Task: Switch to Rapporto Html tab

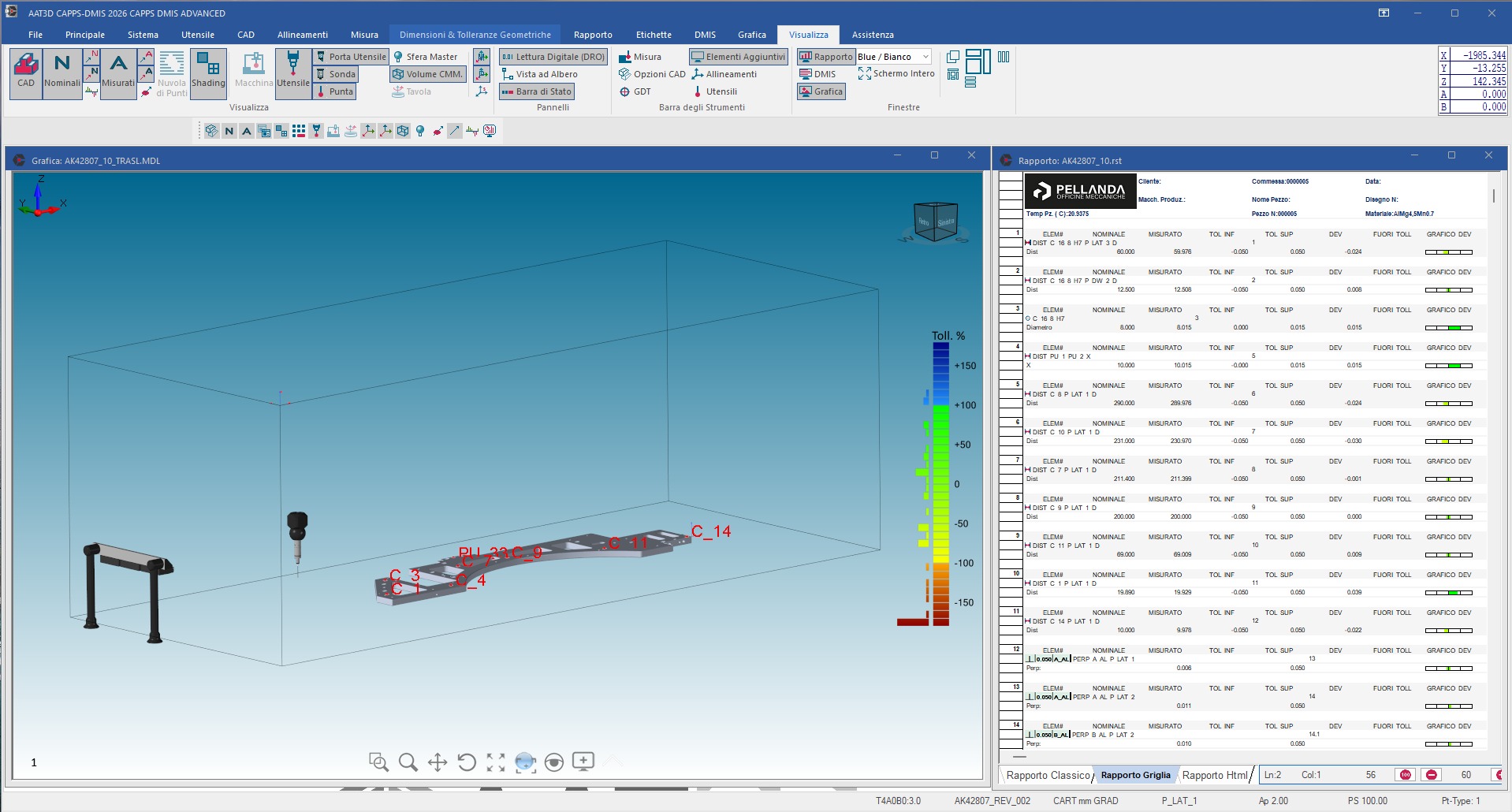Action: 1215,775
